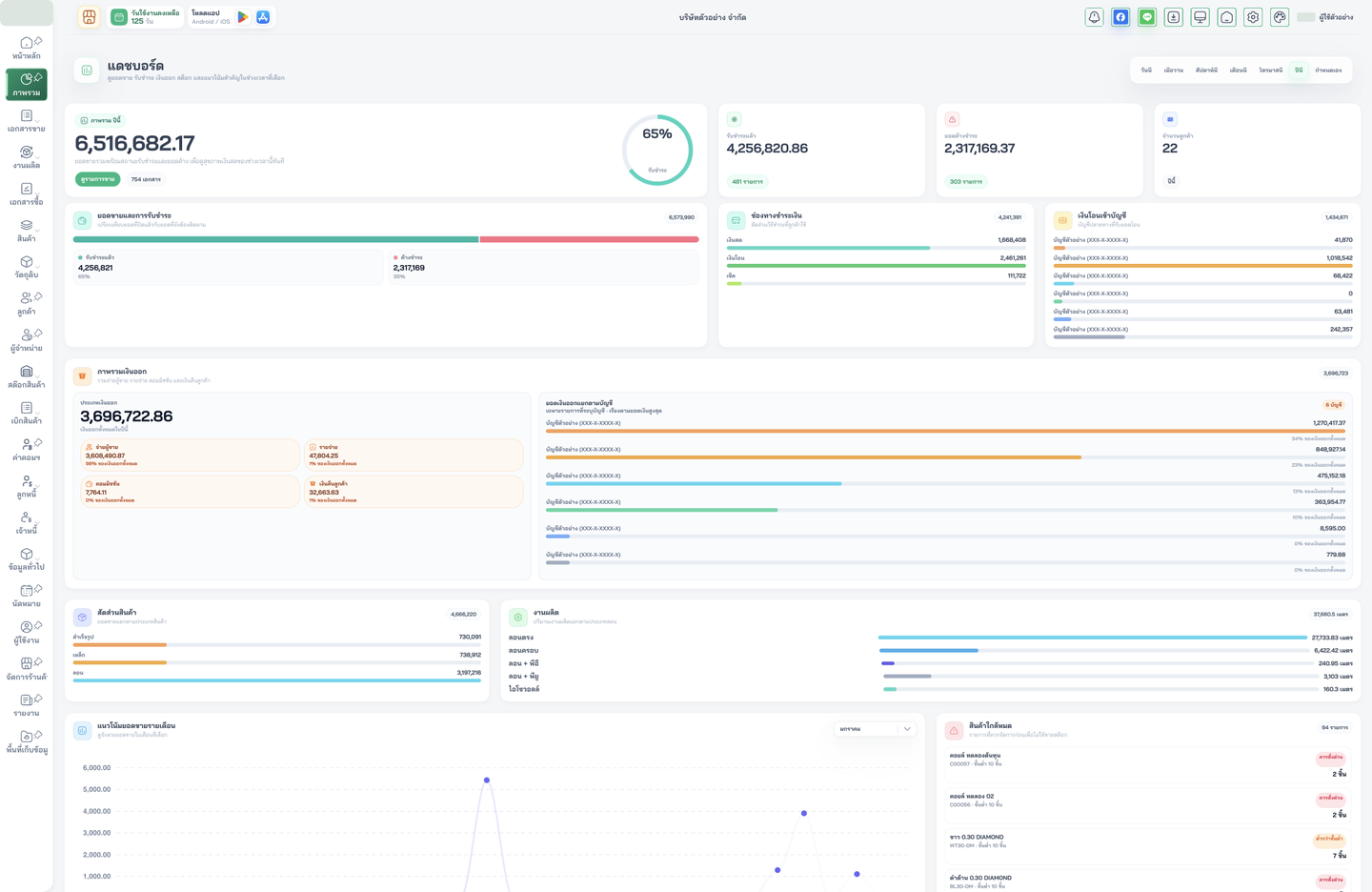
Task: Open จัดการร้านค้า in the sidebar
Action: [x=27, y=669]
